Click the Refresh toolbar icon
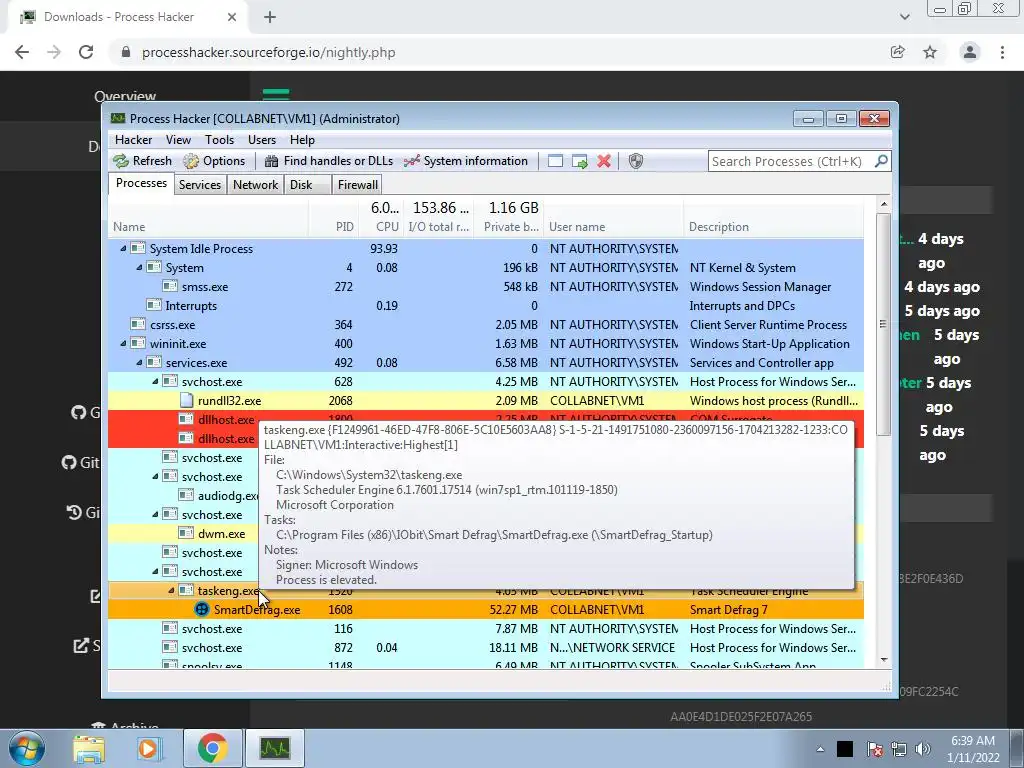This screenshot has height=768, width=1024. 121,161
